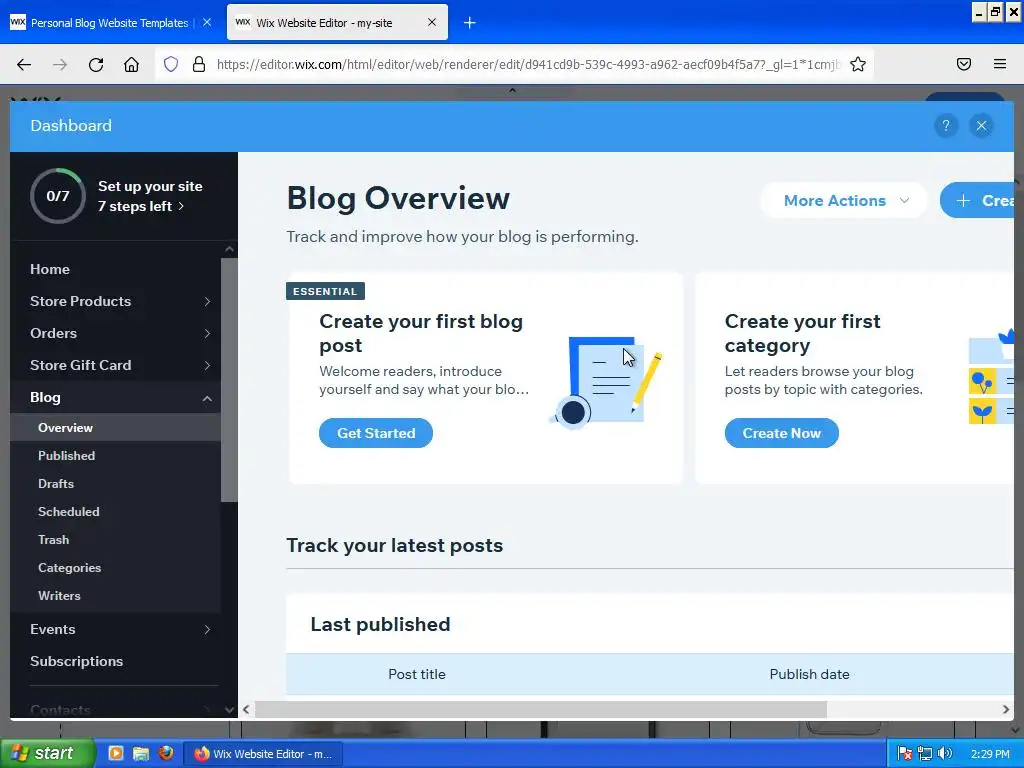Open Categories under Blog
The width and height of the screenshot is (1024, 768).
click(x=69, y=568)
